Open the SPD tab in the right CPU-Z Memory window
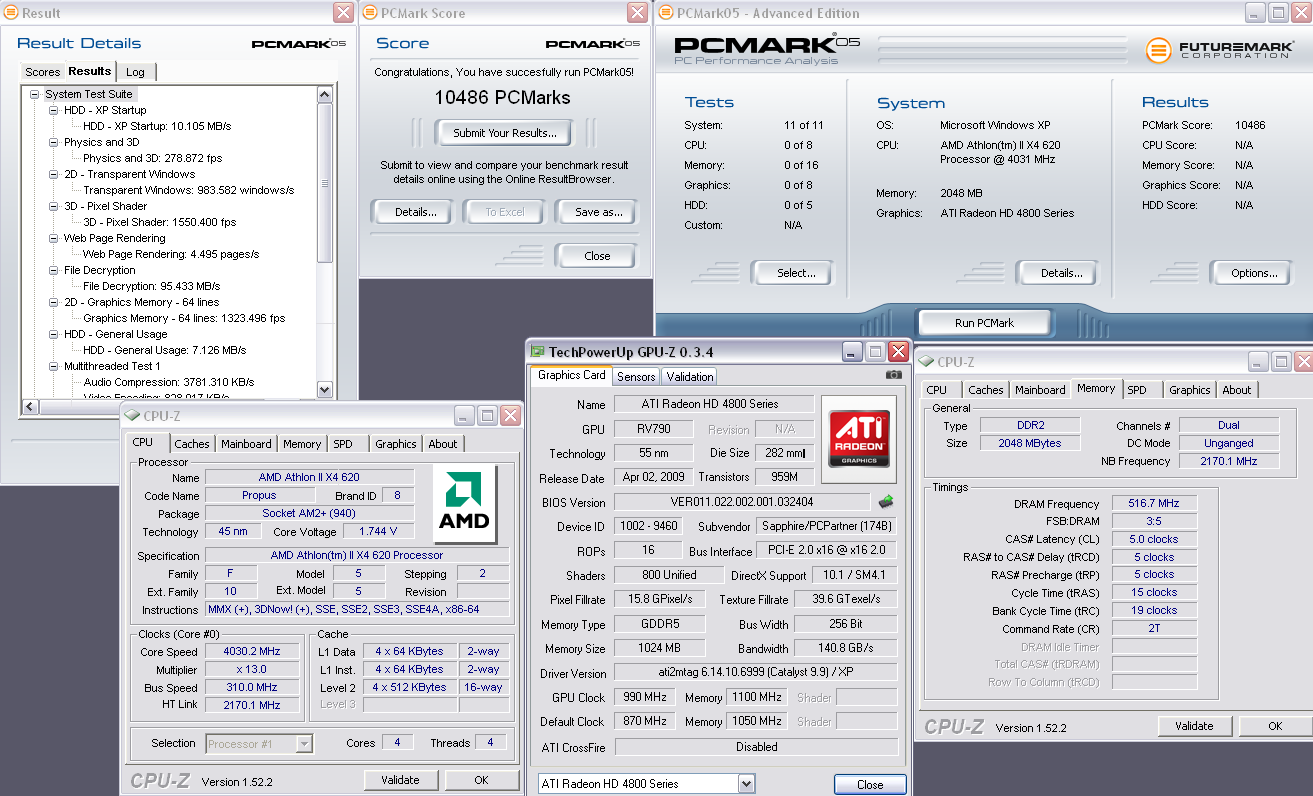Viewport: 1313px width, 796px height. click(1137, 390)
